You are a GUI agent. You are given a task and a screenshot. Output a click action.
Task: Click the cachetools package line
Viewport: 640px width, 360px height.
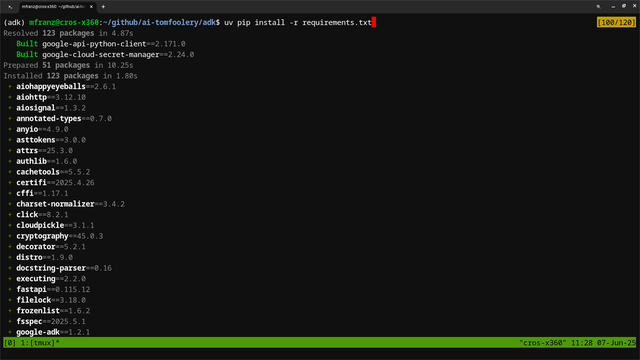click(x=49, y=172)
